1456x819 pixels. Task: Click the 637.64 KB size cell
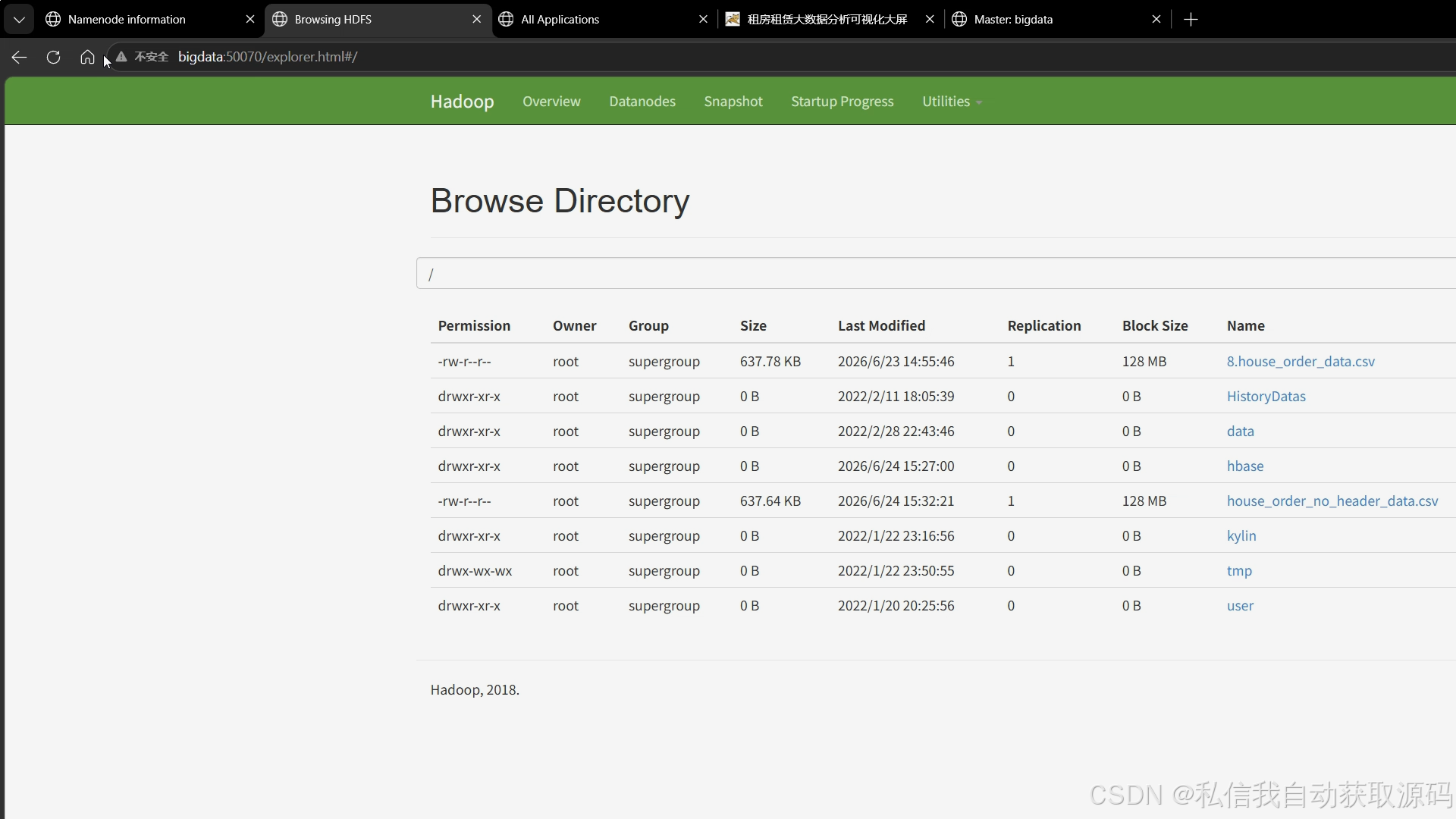point(770,501)
